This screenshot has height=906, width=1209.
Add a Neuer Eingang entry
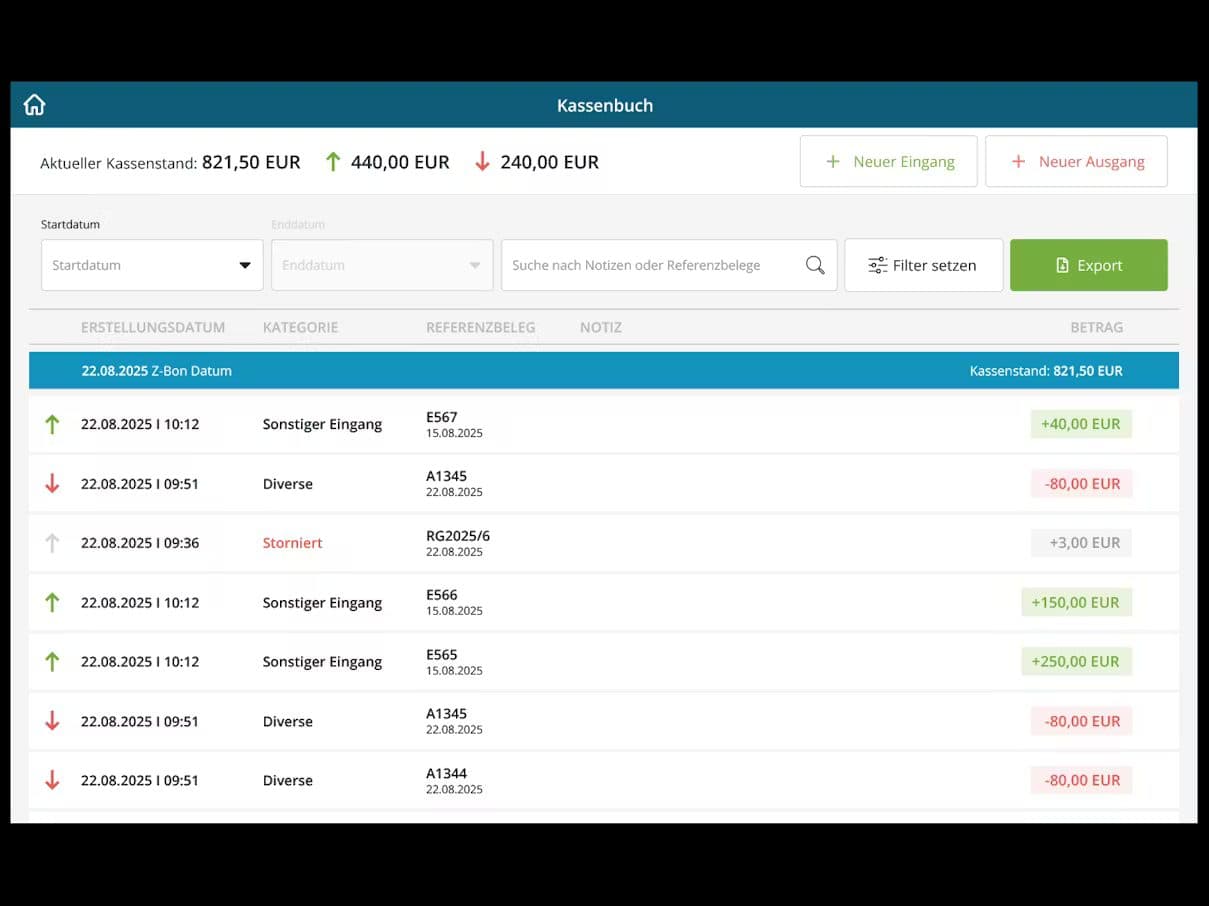[888, 161]
